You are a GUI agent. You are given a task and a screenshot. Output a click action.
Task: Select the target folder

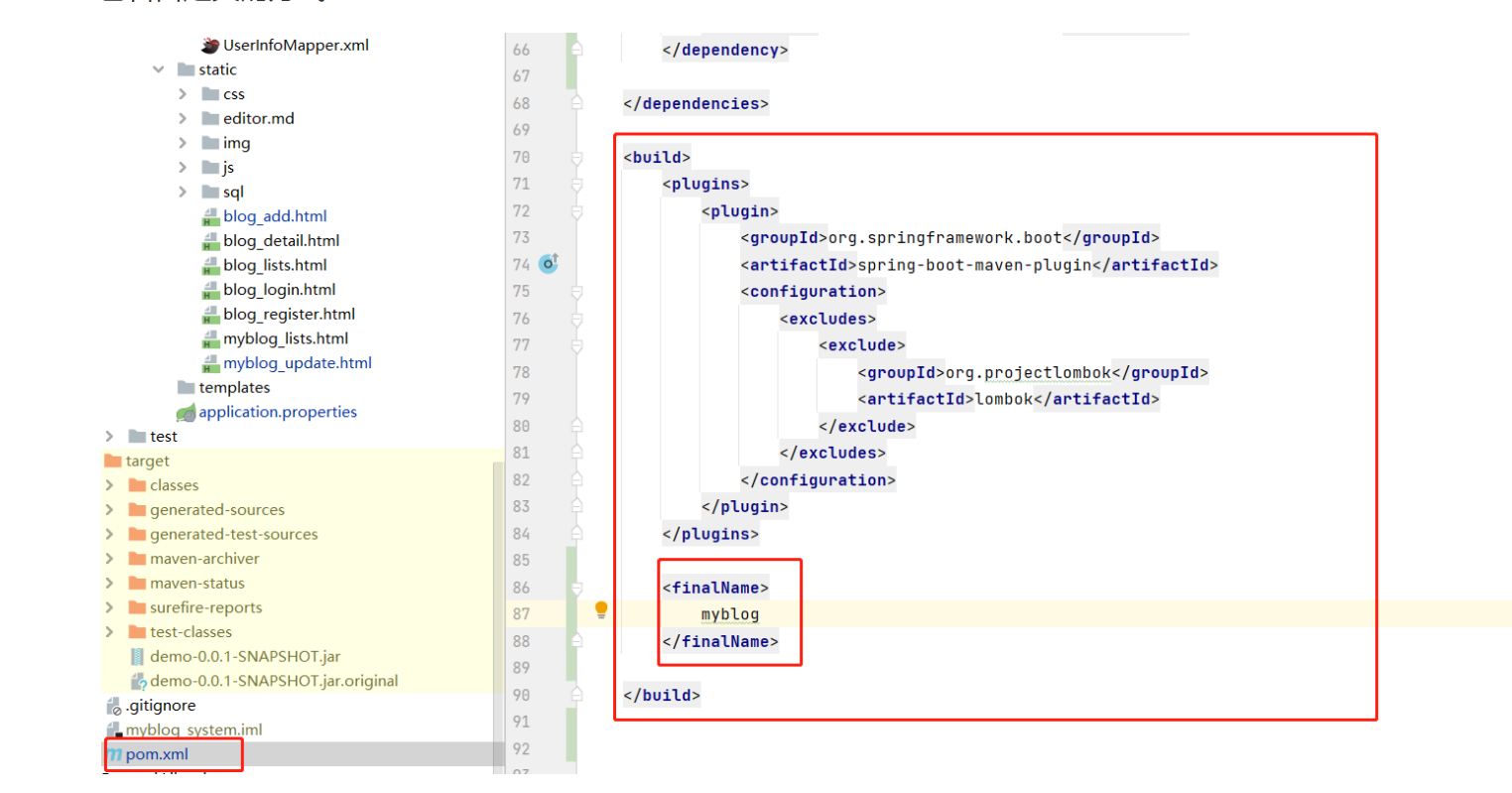147,462
